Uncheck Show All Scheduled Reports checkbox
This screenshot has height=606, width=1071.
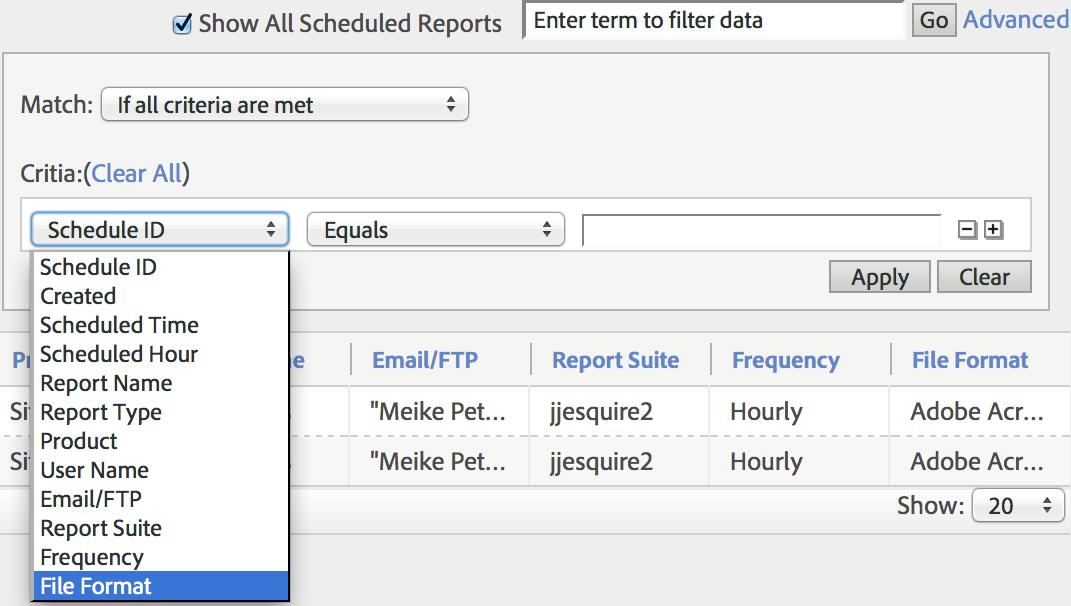(x=182, y=24)
